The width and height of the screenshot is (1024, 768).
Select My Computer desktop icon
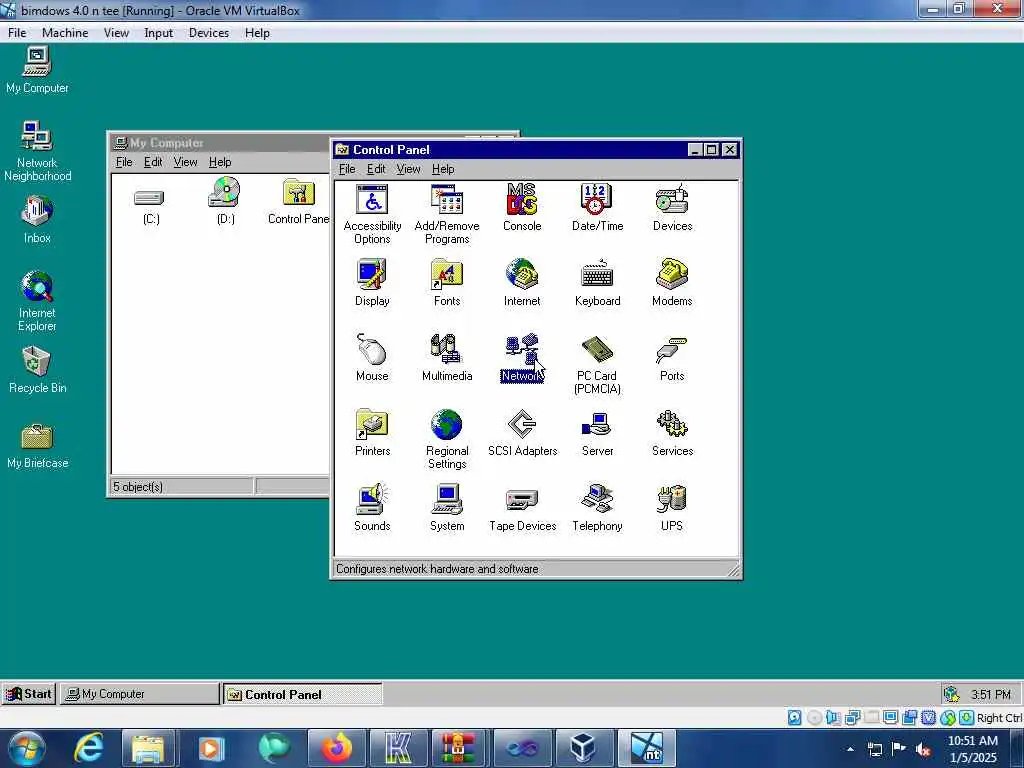point(37,71)
